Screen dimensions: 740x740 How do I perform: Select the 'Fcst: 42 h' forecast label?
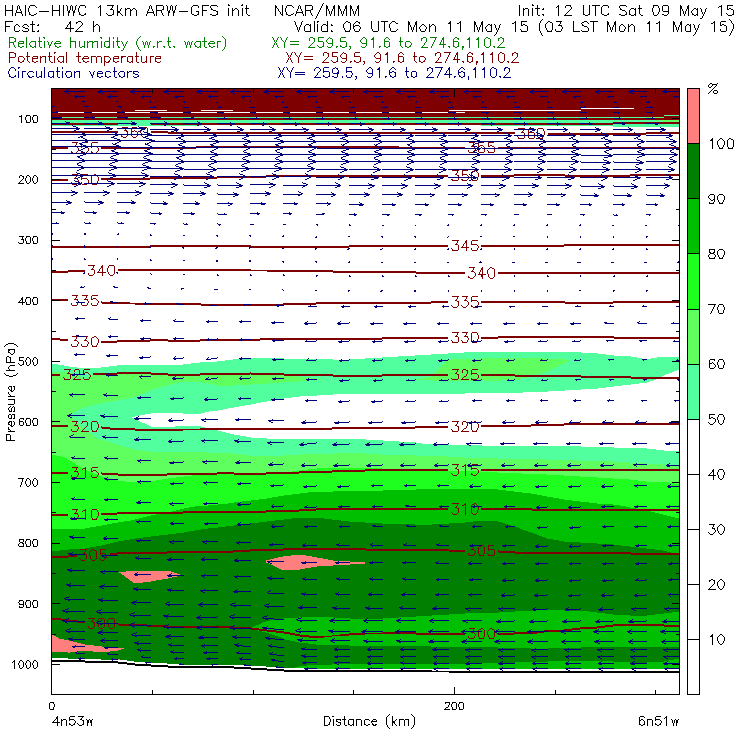pos(52,26)
